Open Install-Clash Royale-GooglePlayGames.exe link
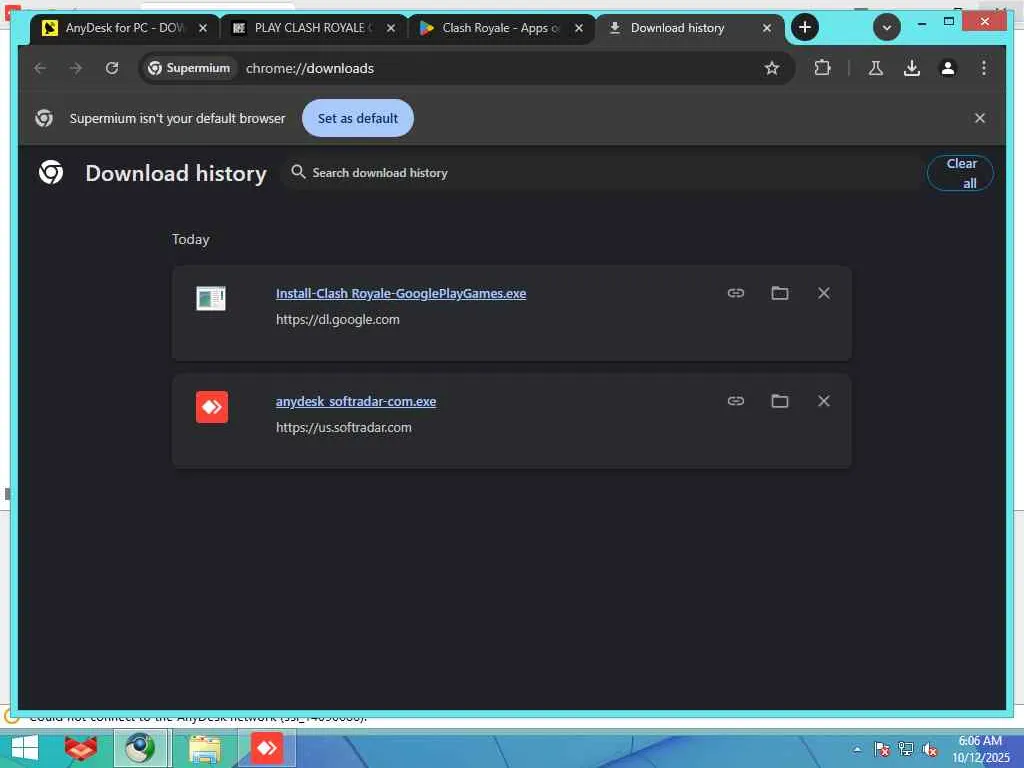This screenshot has height=768, width=1024. [x=401, y=293]
